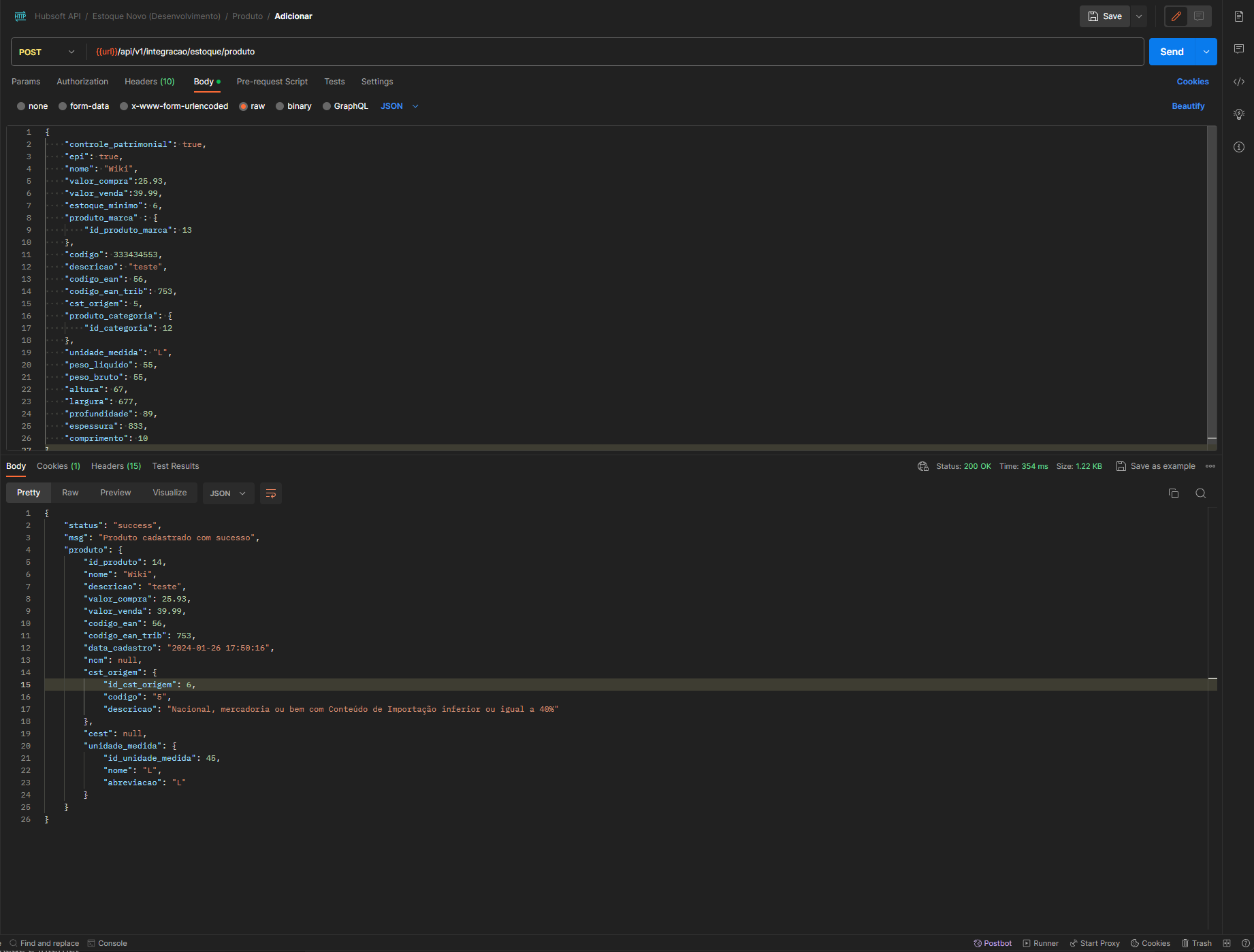This screenshot has width=1254, height=952.
Task: Switch response view to Preview
Action: (116, 493)
